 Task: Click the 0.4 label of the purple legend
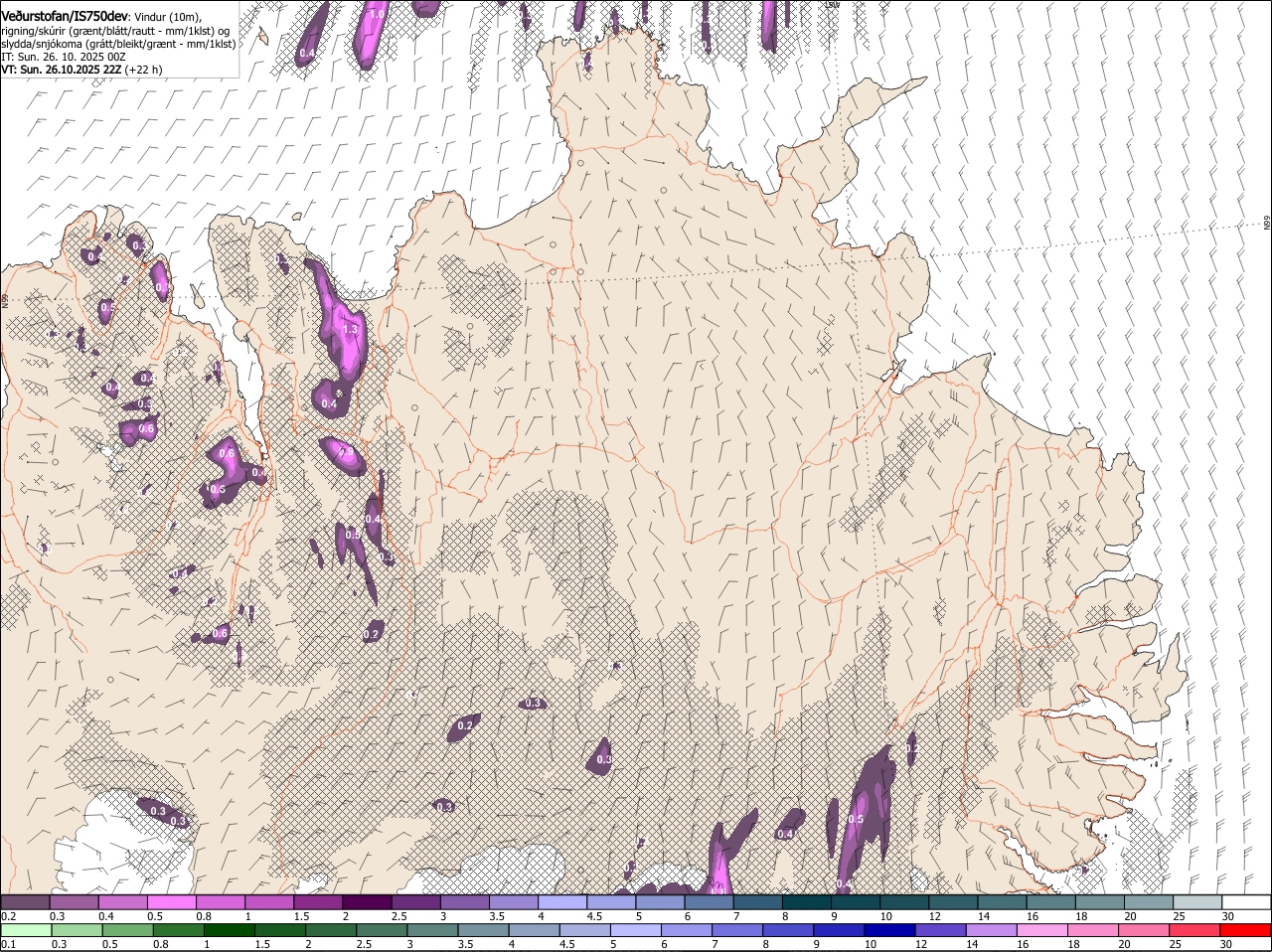tap(106, 915)
